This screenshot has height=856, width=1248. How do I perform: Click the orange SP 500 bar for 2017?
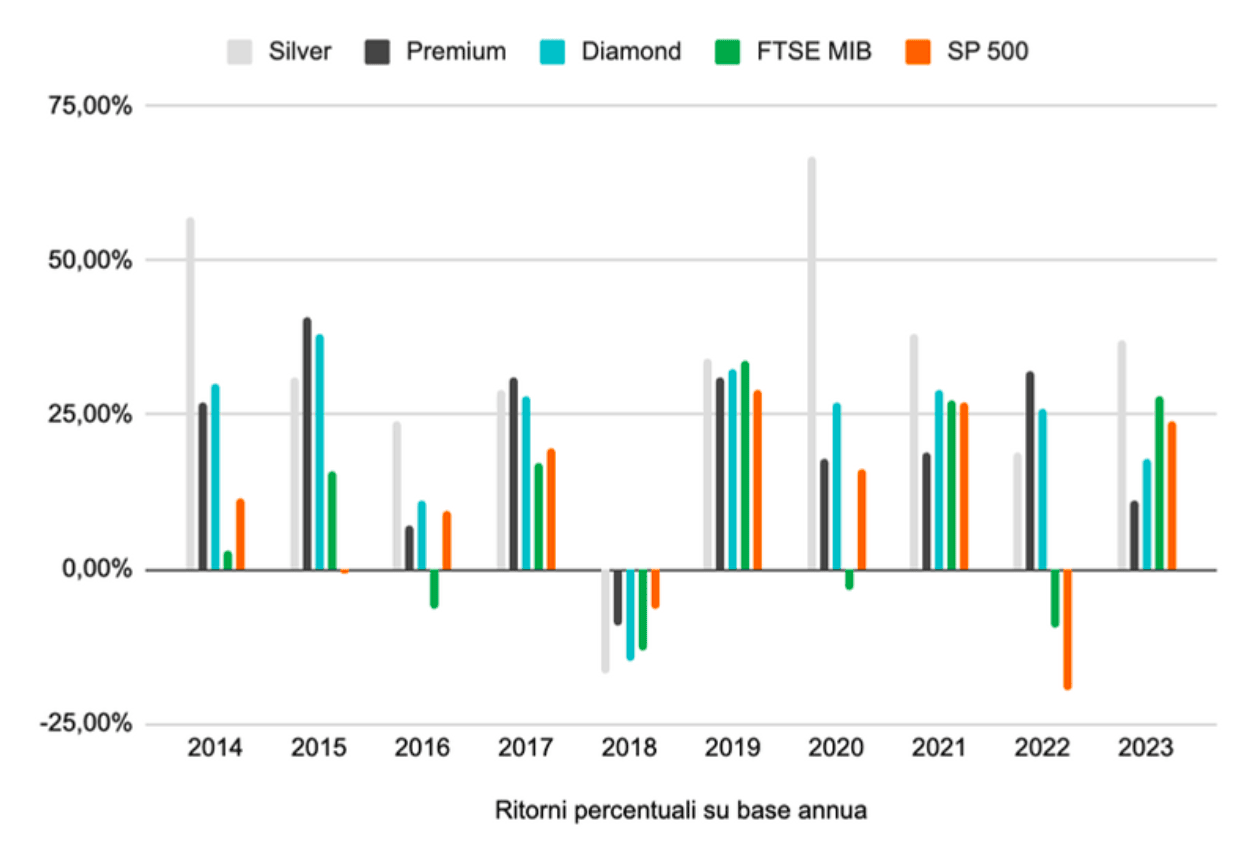click(x=551, y=509)
